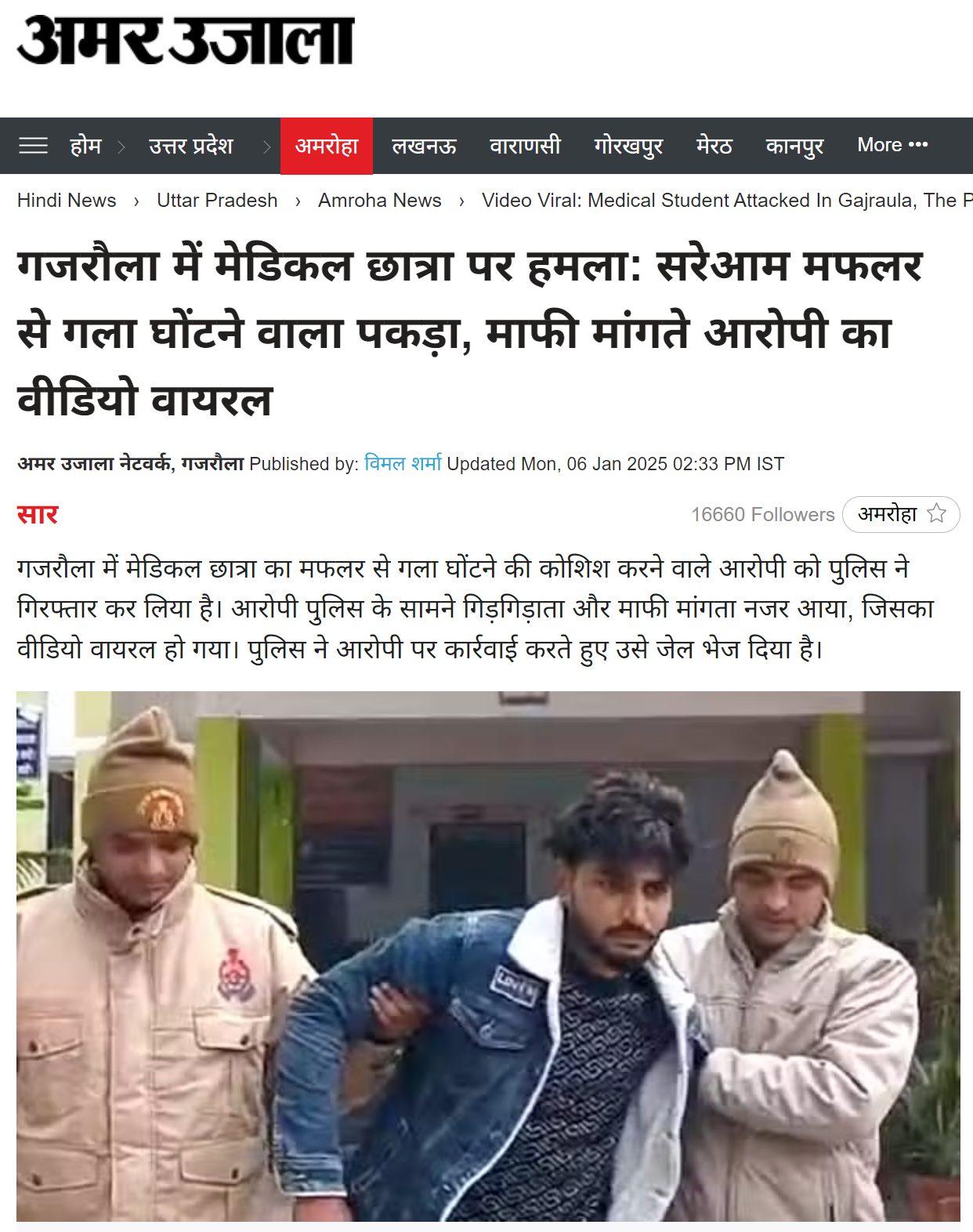This screenshot has width=973, height=1232.
Task: Select the highlighted अमरोहा tab
Action: coord(327,146)
